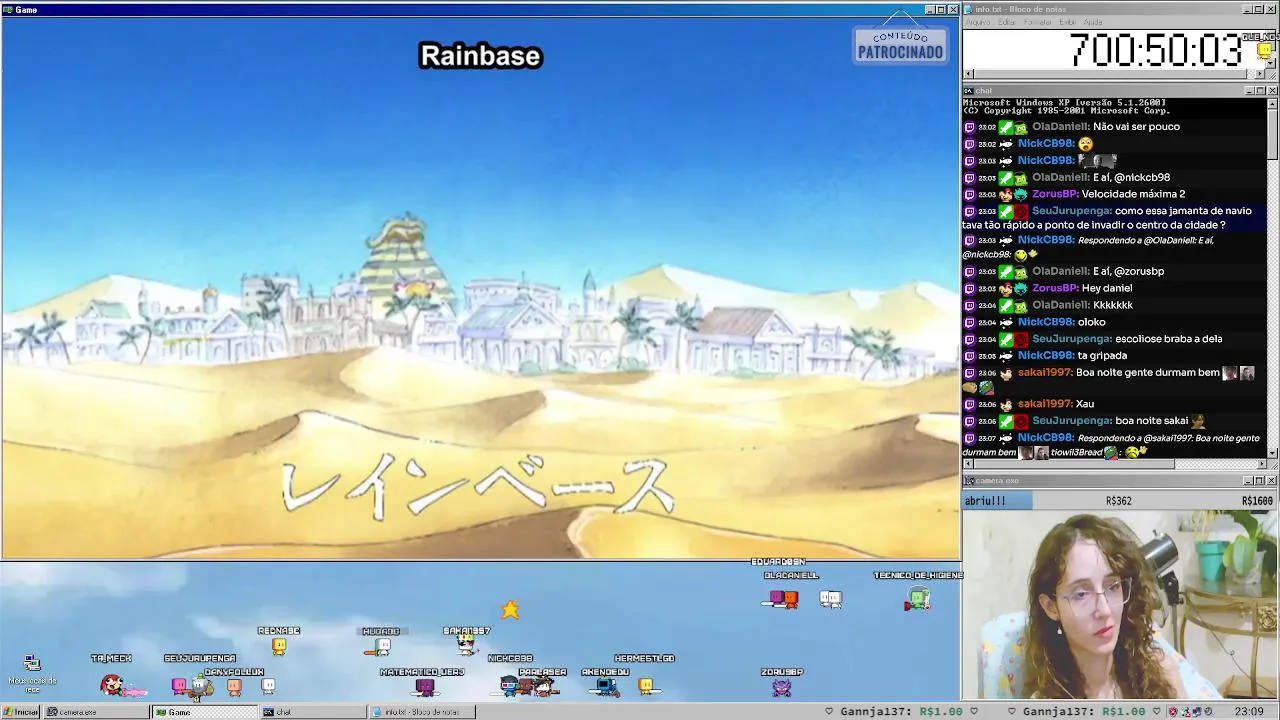
Task: Click Twitch emblem beside 'ta gripada' message
Action: 969,356
